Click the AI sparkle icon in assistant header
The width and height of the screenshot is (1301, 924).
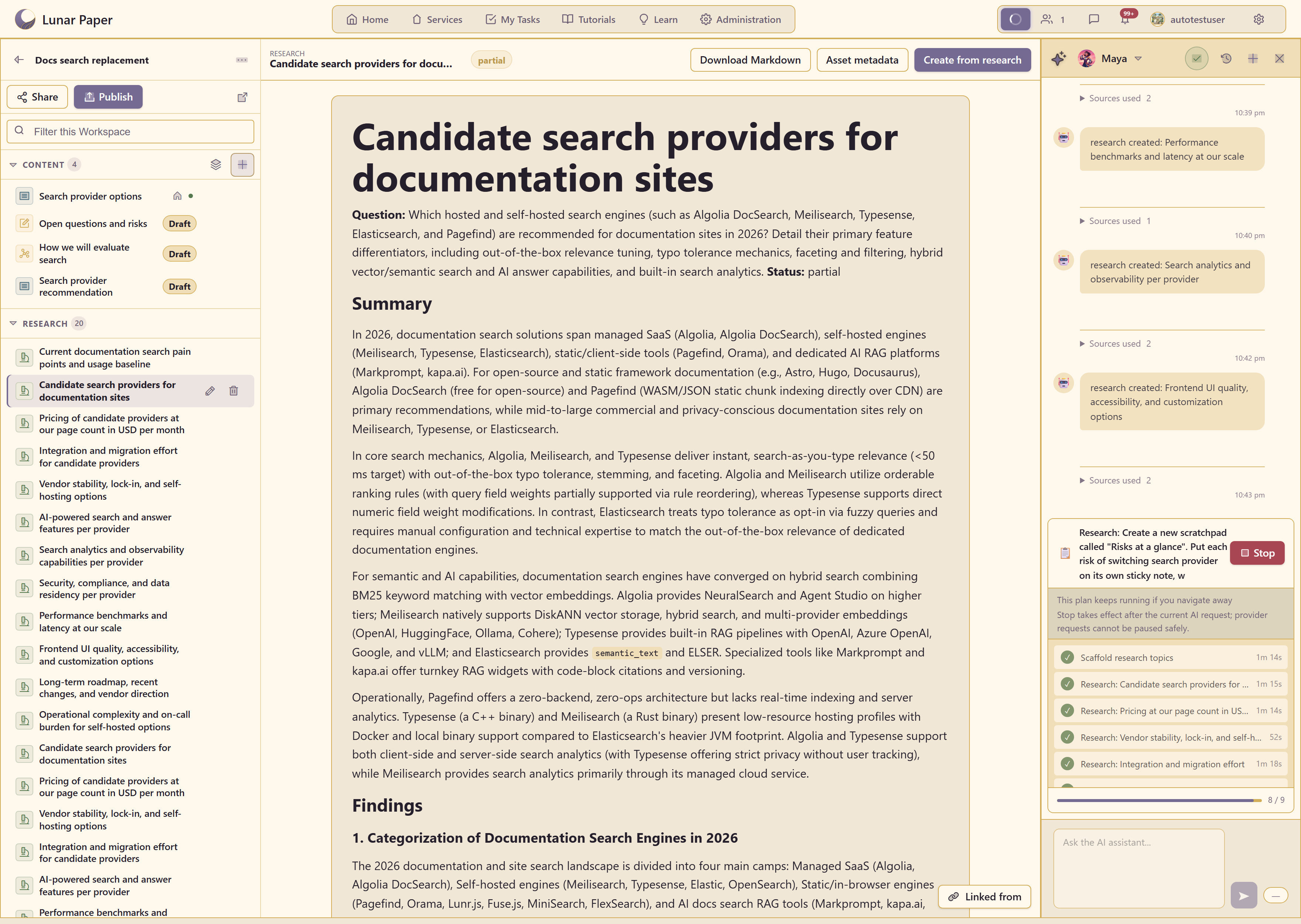1059,59
